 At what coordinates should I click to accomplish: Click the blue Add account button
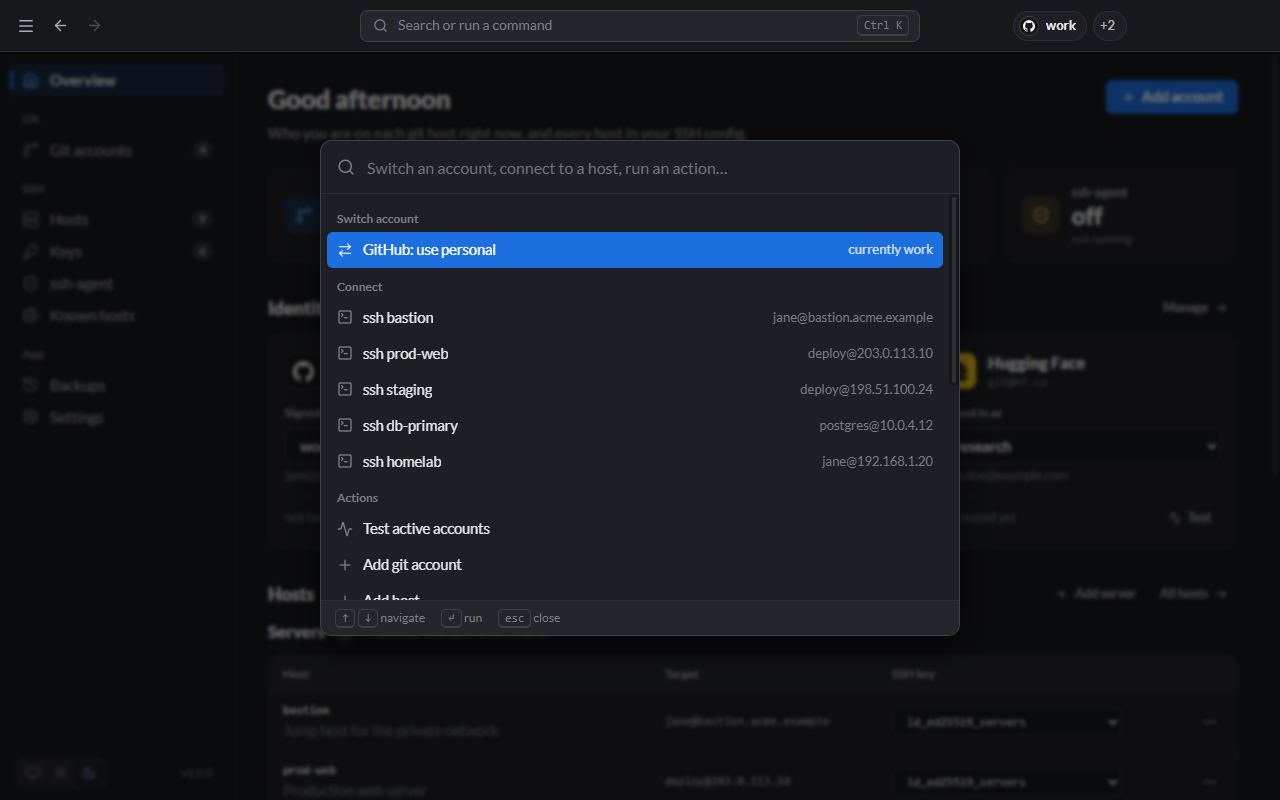[x=1172, y=97]
